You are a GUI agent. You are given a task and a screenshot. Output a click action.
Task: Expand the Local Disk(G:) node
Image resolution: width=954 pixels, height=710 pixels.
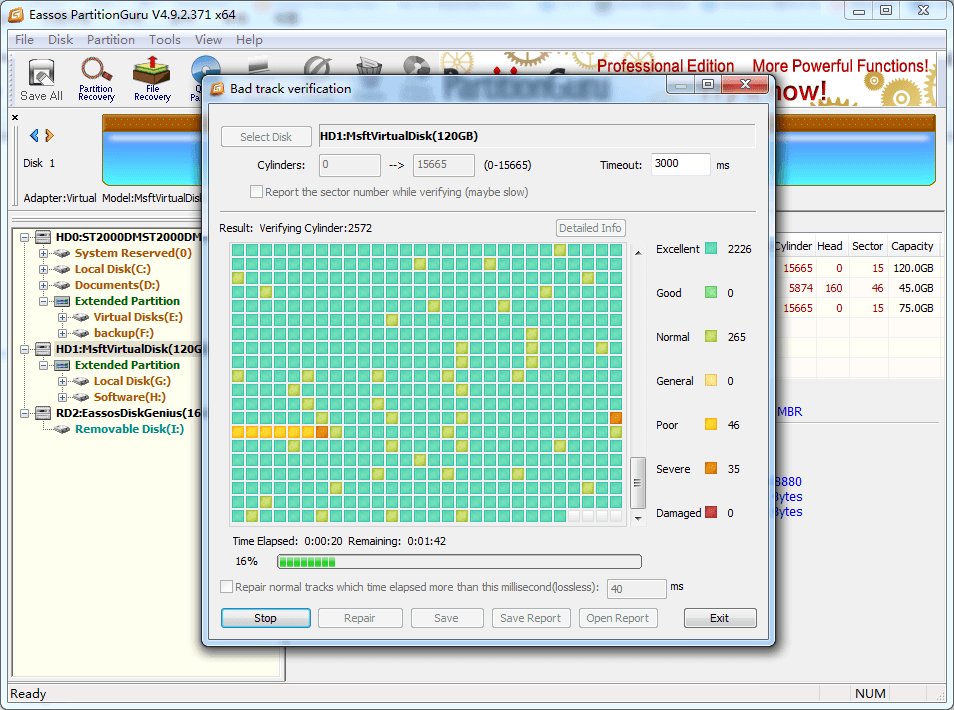click(x=62, y=381)
